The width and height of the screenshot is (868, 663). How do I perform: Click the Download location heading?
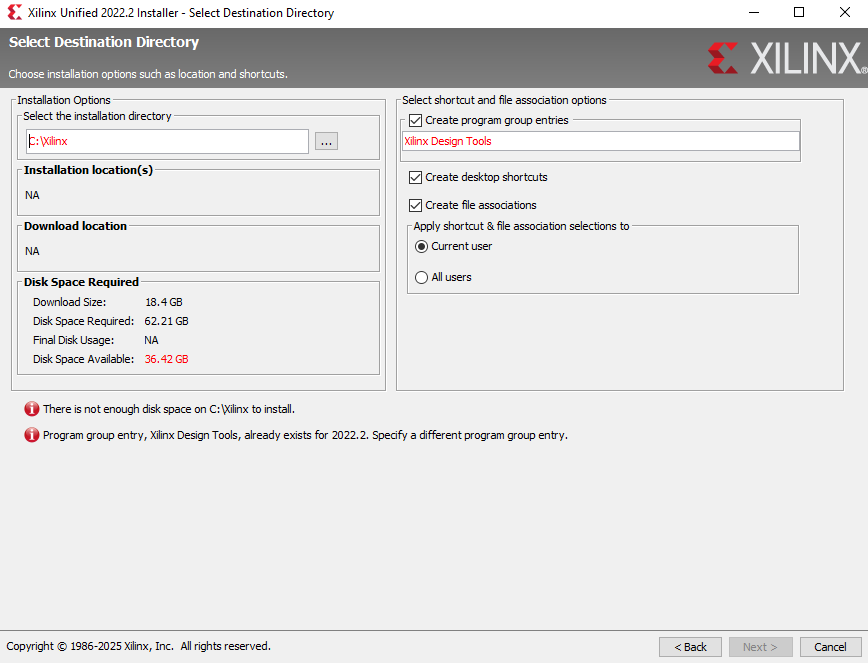pyautogui.click(x=75, y=226)
